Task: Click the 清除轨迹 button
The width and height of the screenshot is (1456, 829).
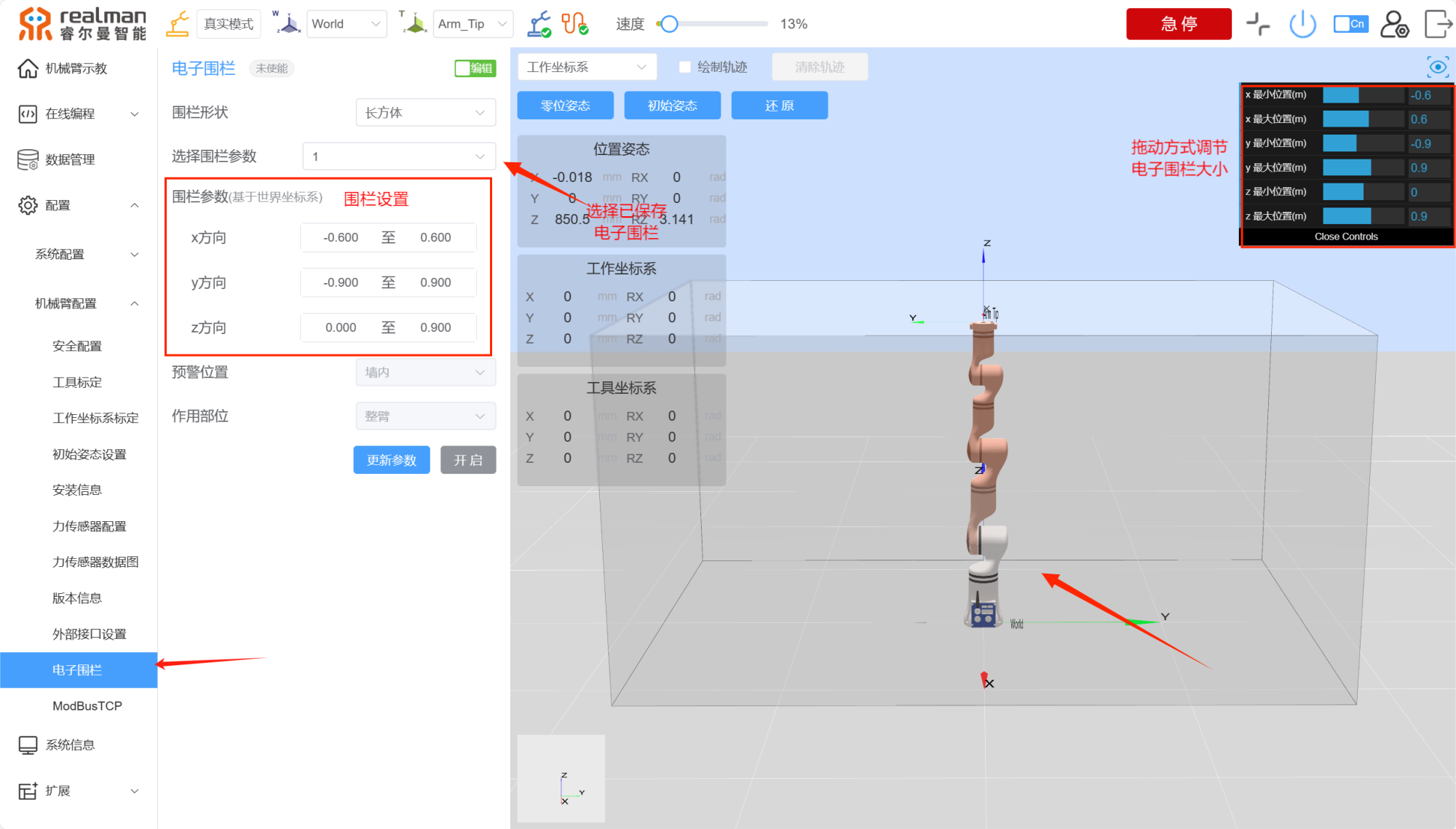Action: (x=820, y=67)
